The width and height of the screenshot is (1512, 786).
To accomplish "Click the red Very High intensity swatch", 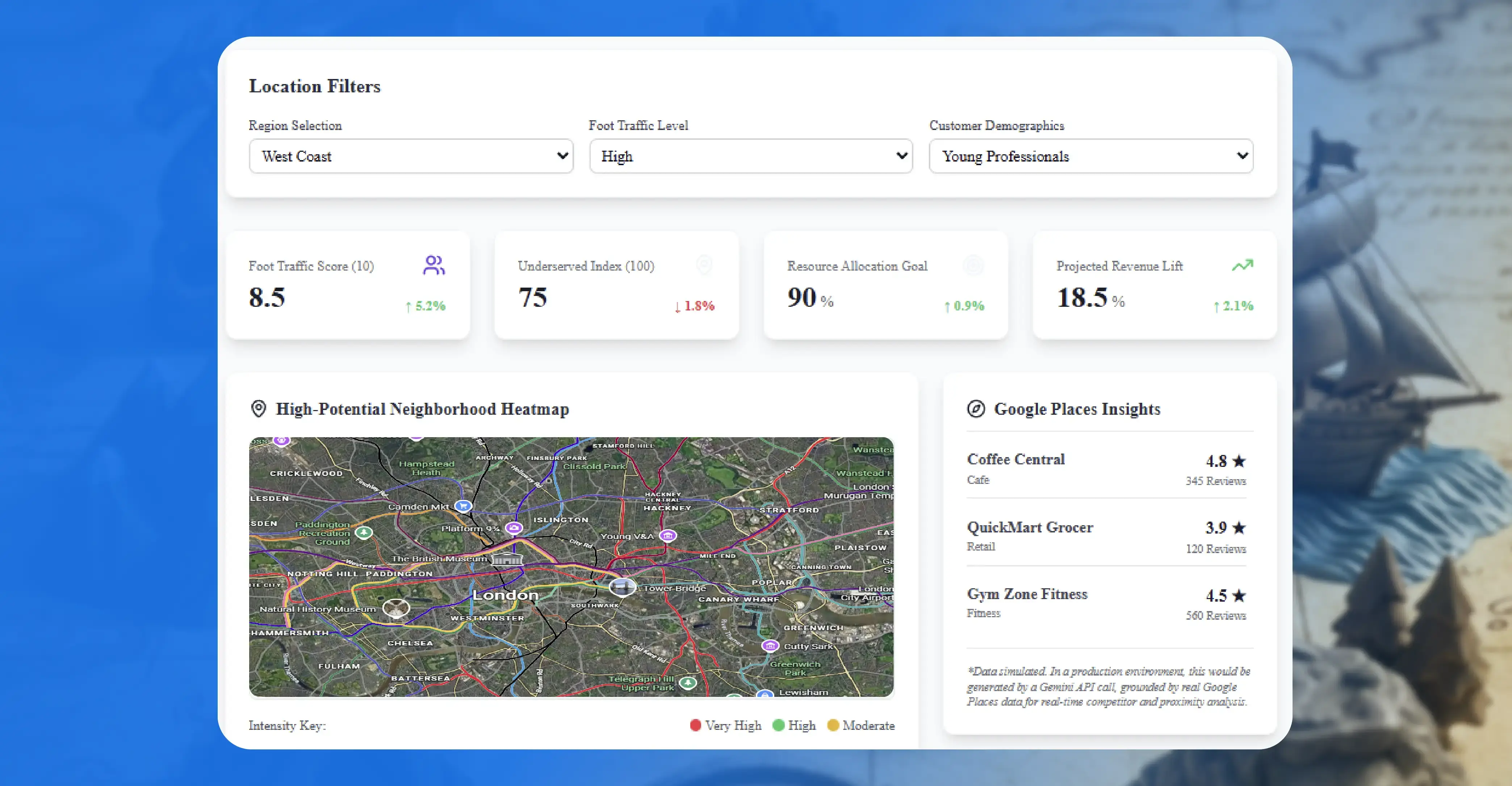I will coord(696,725).
